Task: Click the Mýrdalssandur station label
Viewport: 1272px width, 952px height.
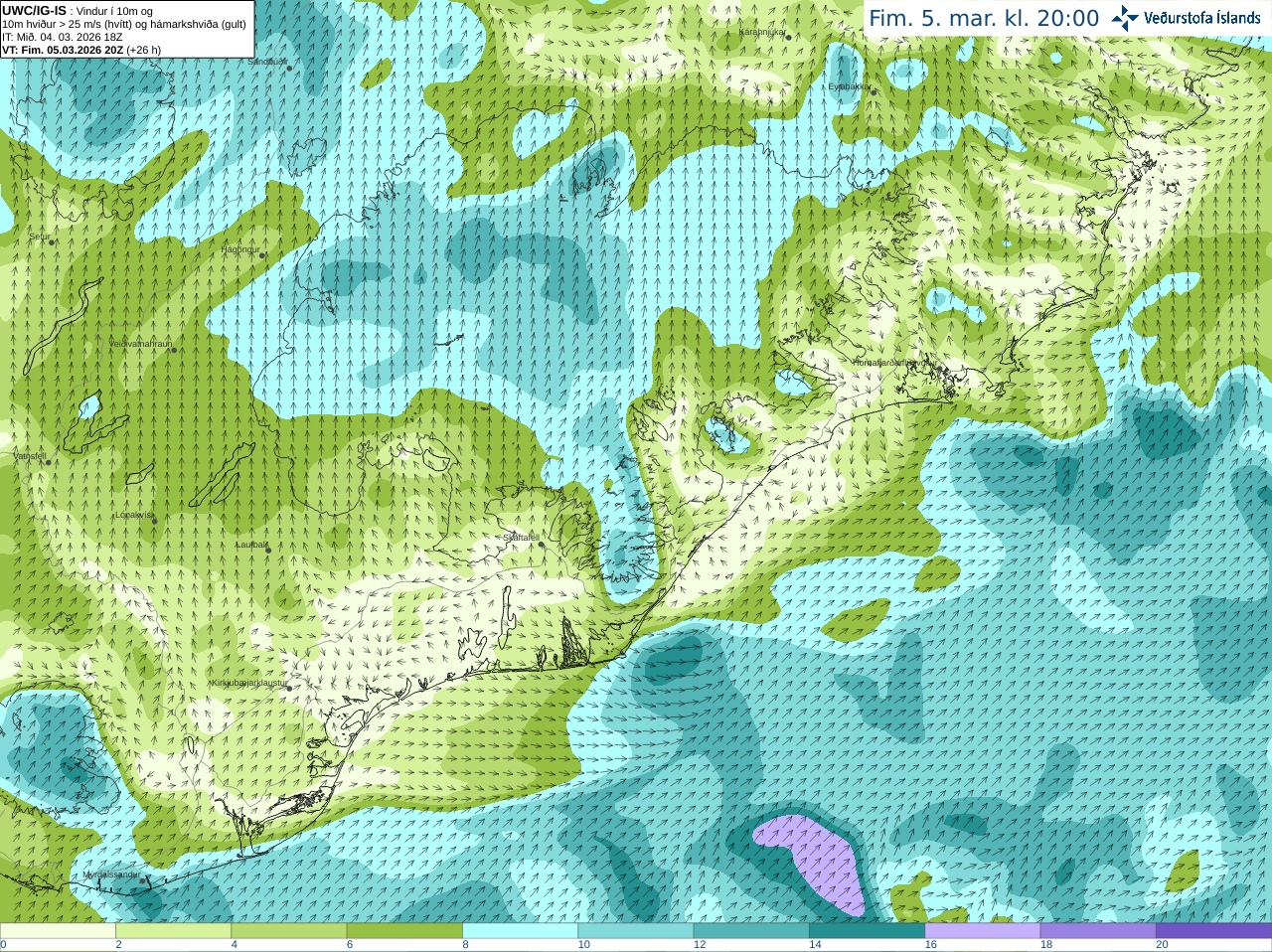Action: [111, 874]
